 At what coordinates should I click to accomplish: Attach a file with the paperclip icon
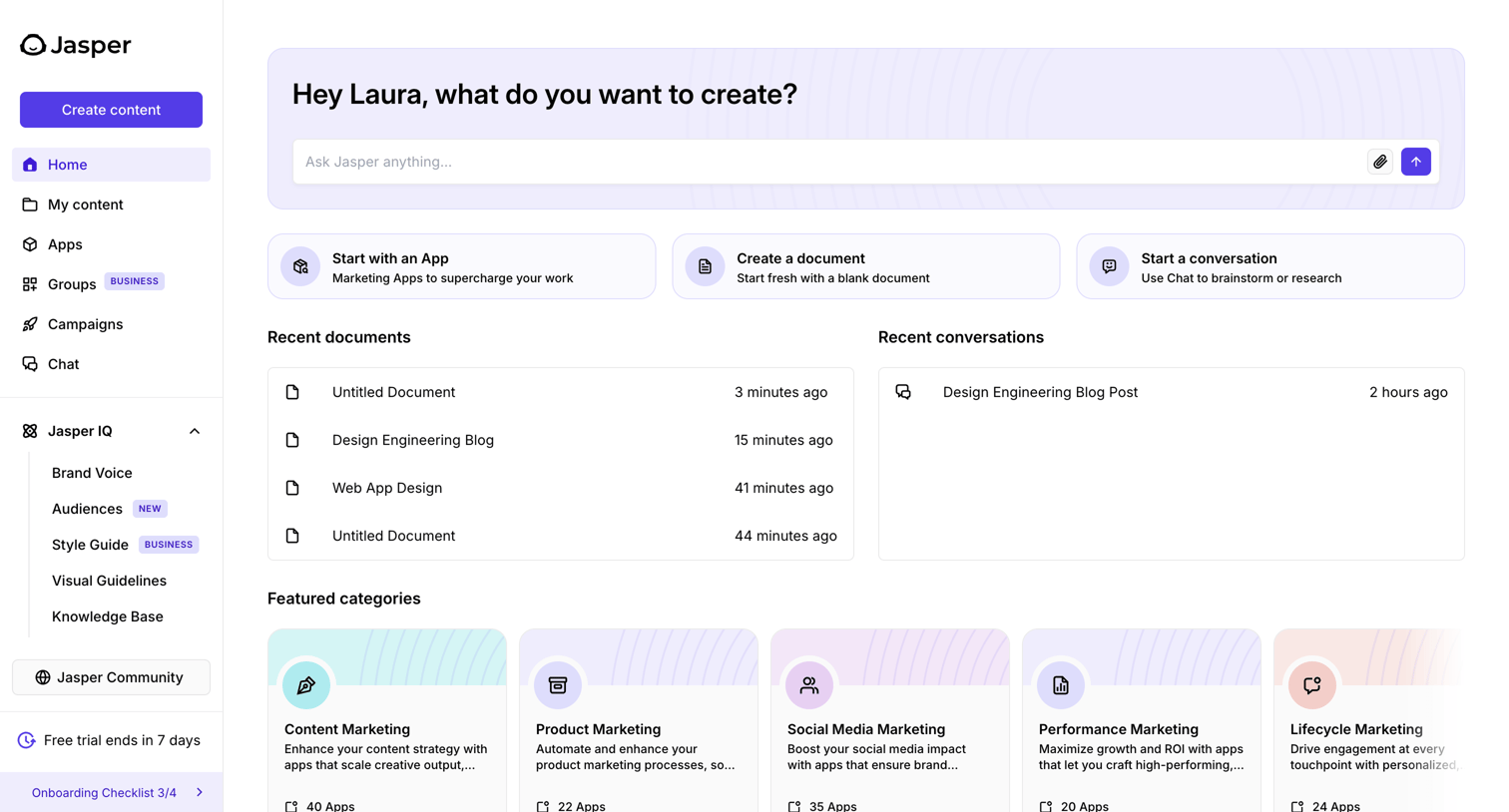point(1380,162)
